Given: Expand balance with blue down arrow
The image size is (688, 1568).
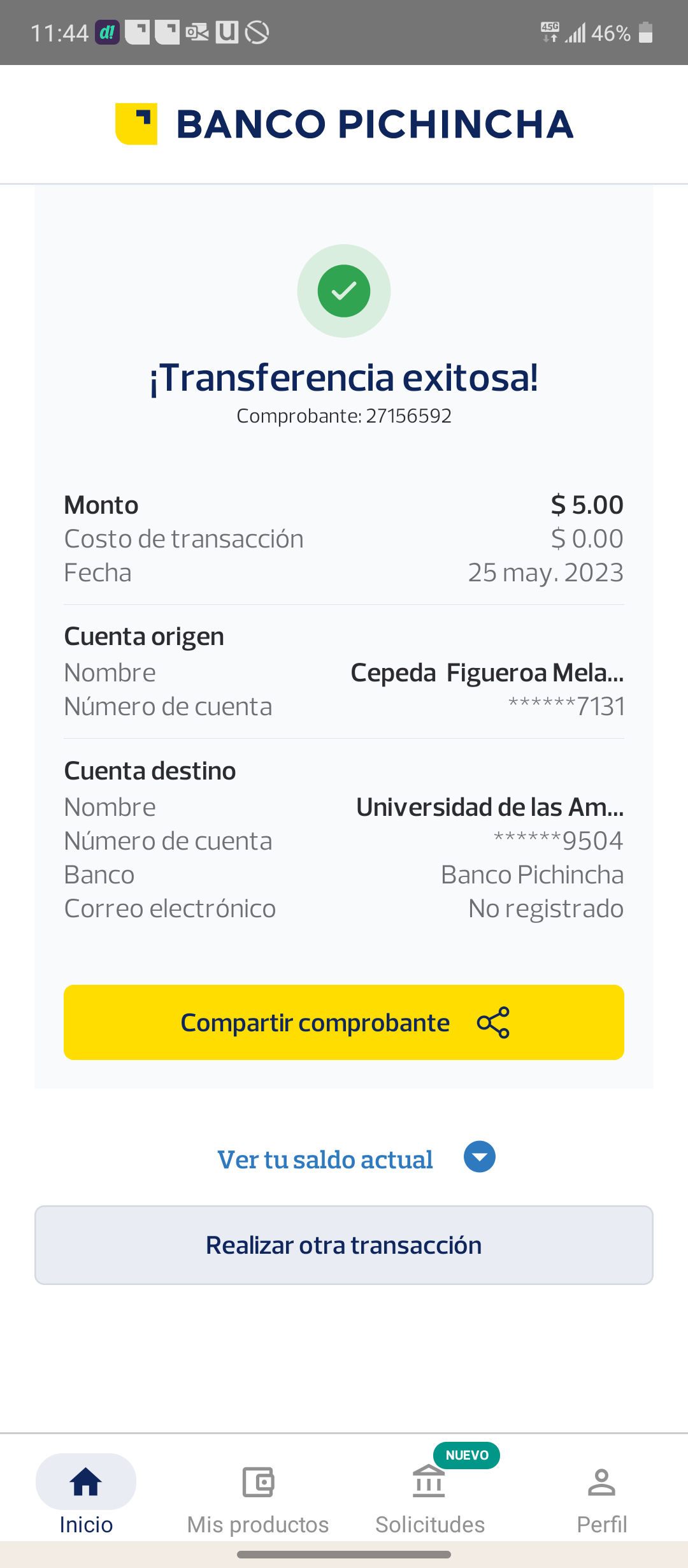Looking at the screenshot, I should click(x=480, y=1157).
